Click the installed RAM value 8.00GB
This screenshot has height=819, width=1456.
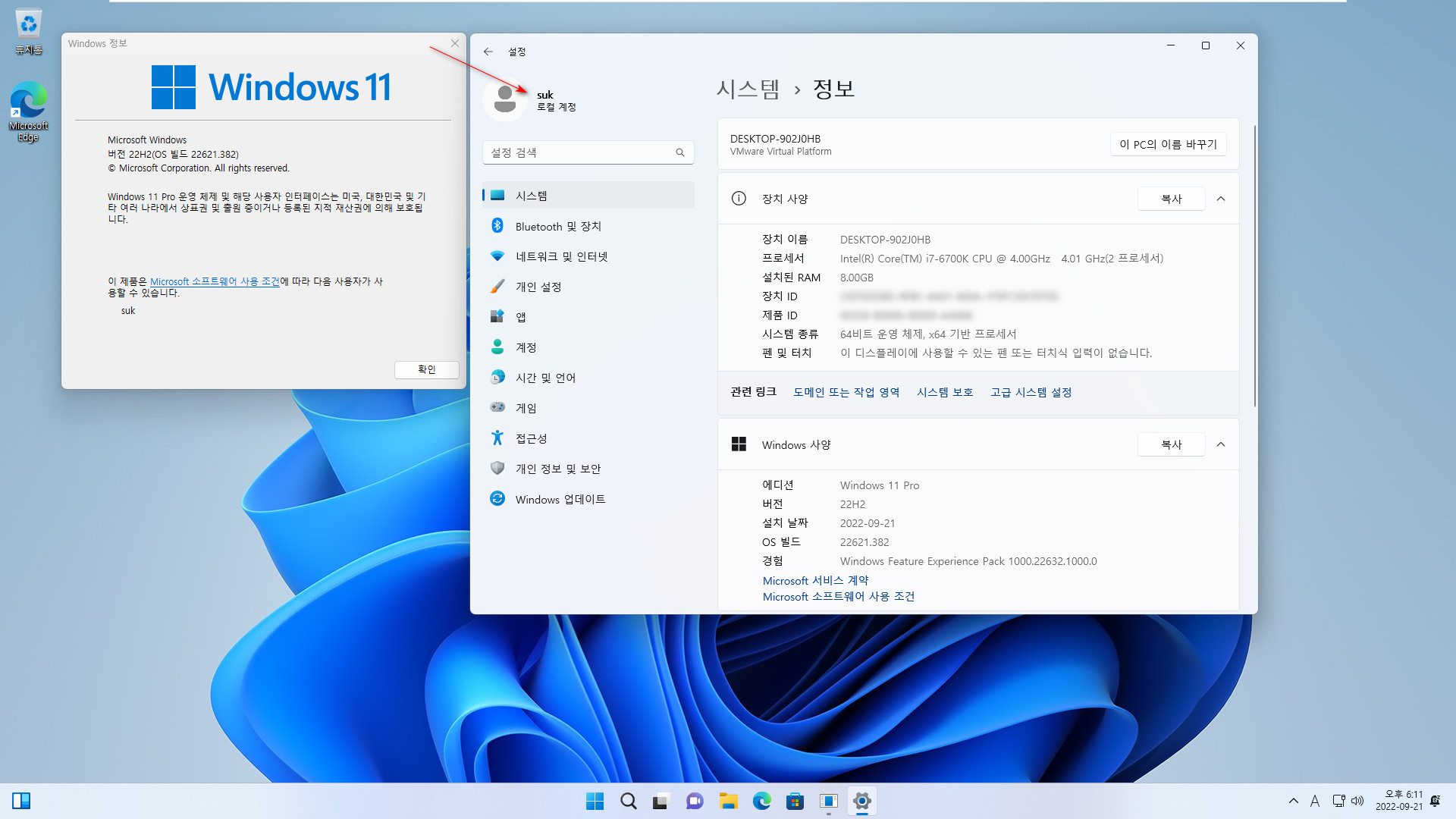[857, 278]
